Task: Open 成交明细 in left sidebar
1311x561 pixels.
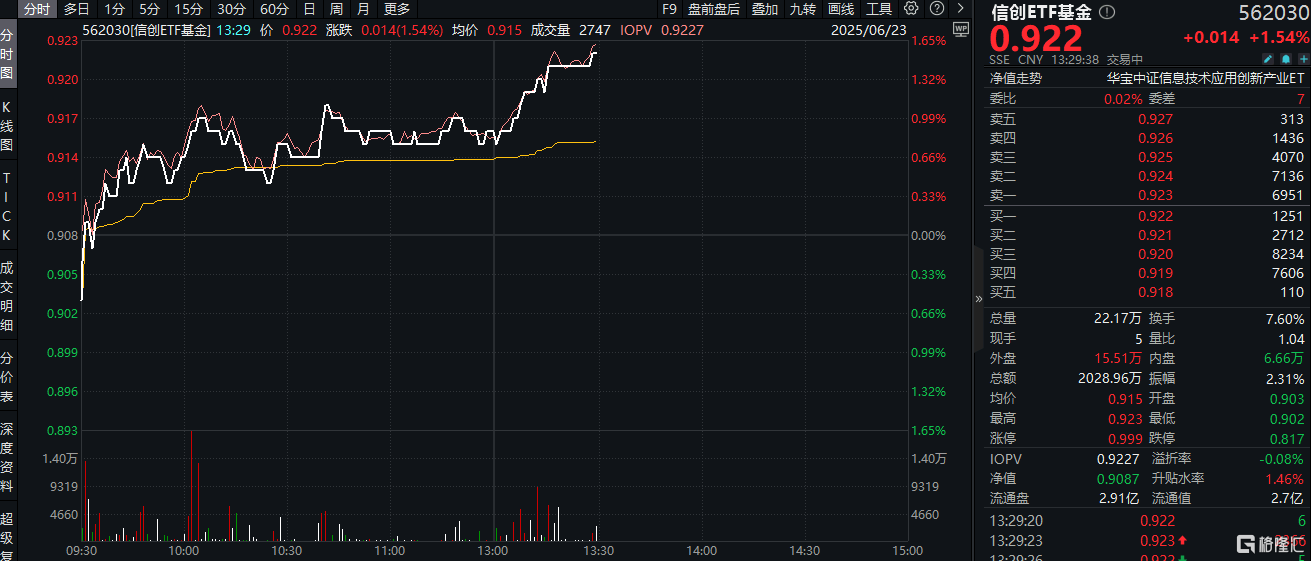Action: click(x=7, y=297)
